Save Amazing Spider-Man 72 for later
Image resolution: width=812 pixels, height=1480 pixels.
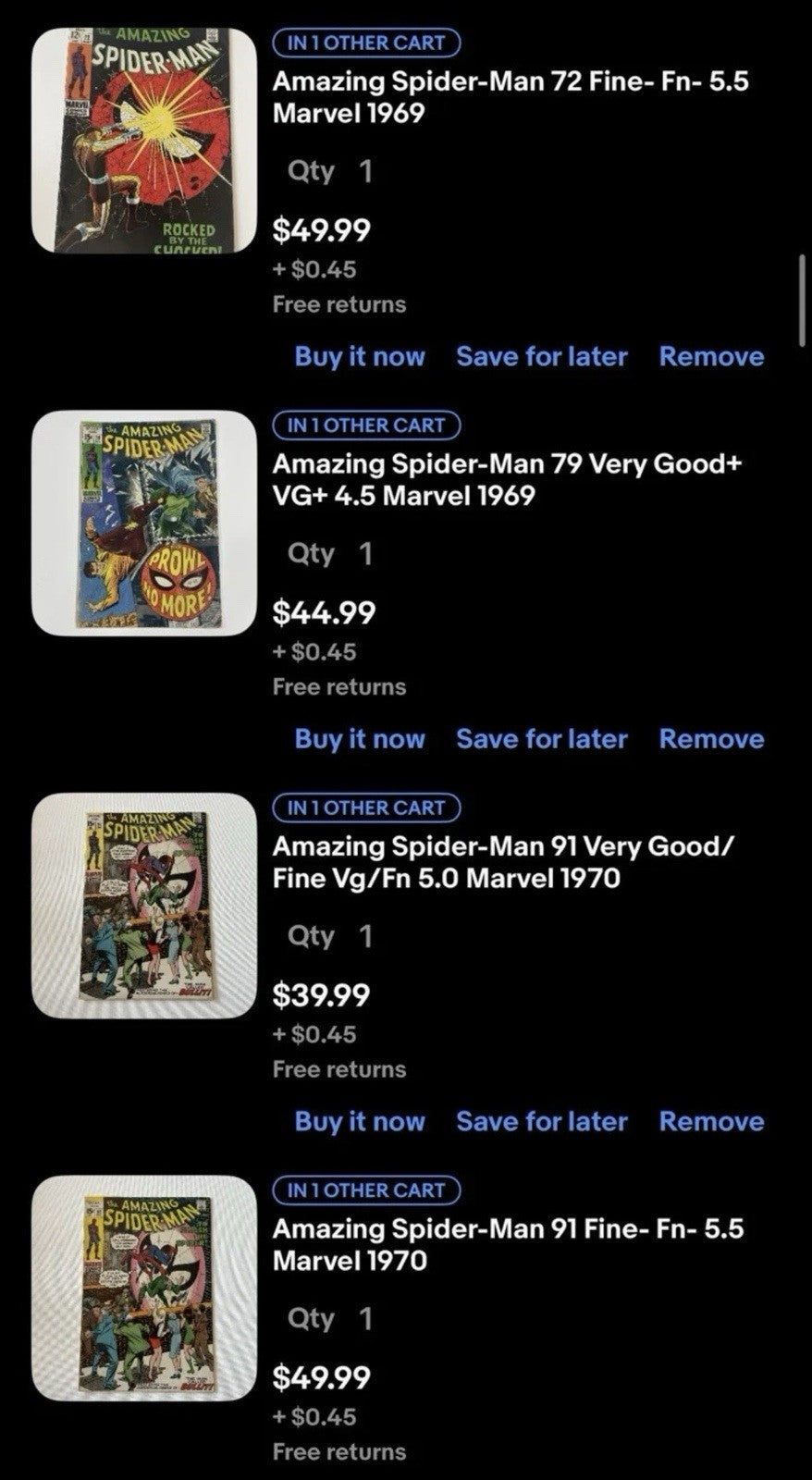click(x=542, y=357)
